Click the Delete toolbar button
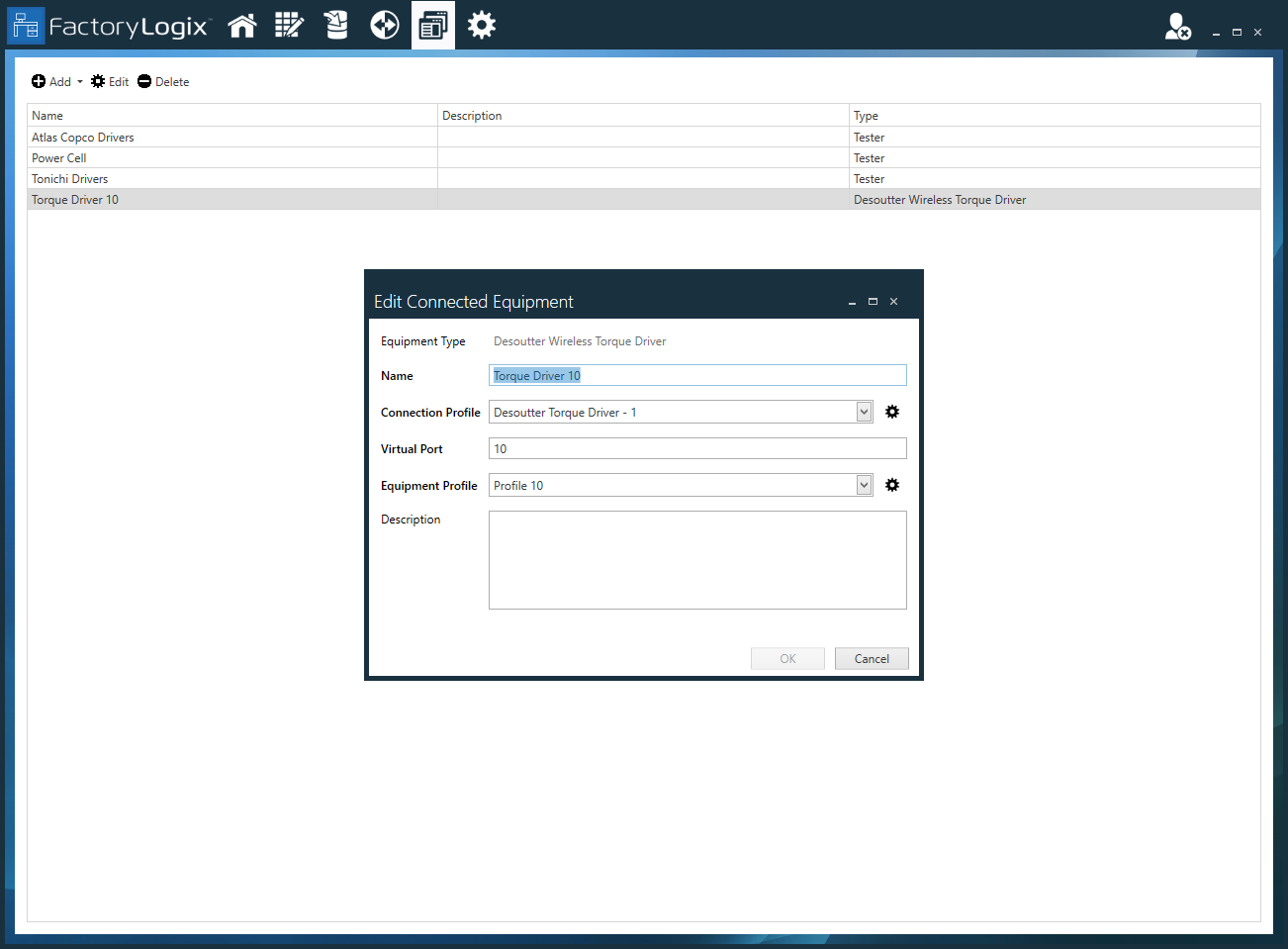The width and height of the screenshot is (1288, 949). tap(163, 82)
